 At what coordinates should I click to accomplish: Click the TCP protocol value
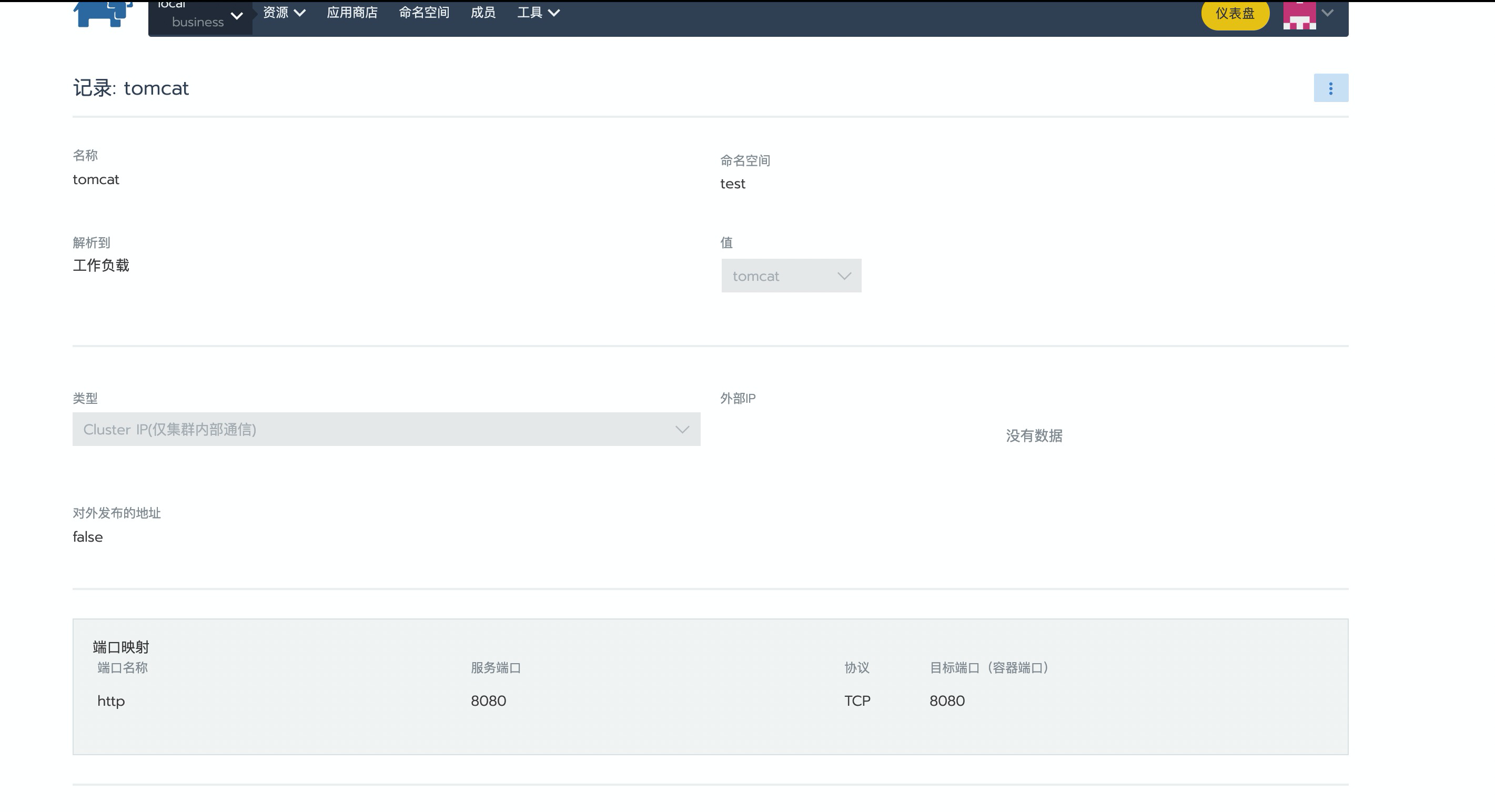(x=856, y=701)
